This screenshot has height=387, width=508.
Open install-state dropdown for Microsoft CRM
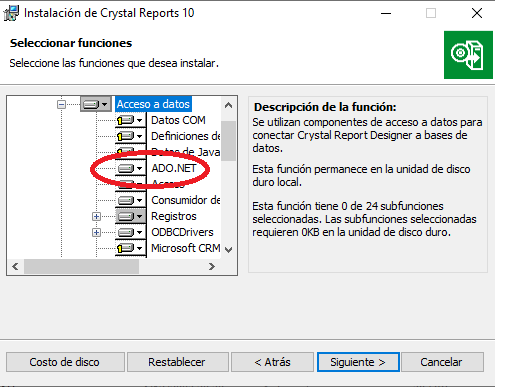point(131,248)
